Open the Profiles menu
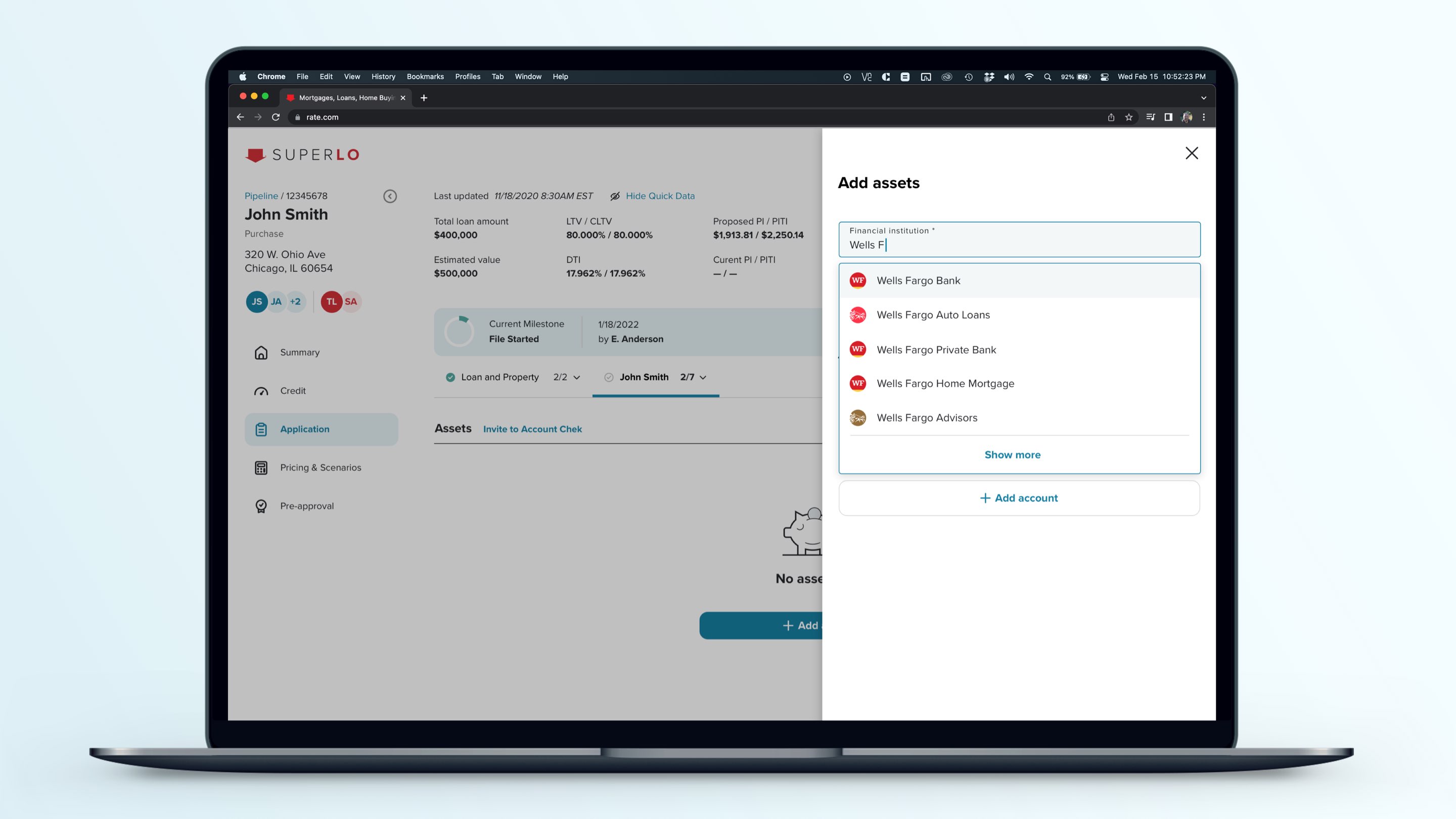Viewport: 1456px width, 819px height. [x=468, y=76]
